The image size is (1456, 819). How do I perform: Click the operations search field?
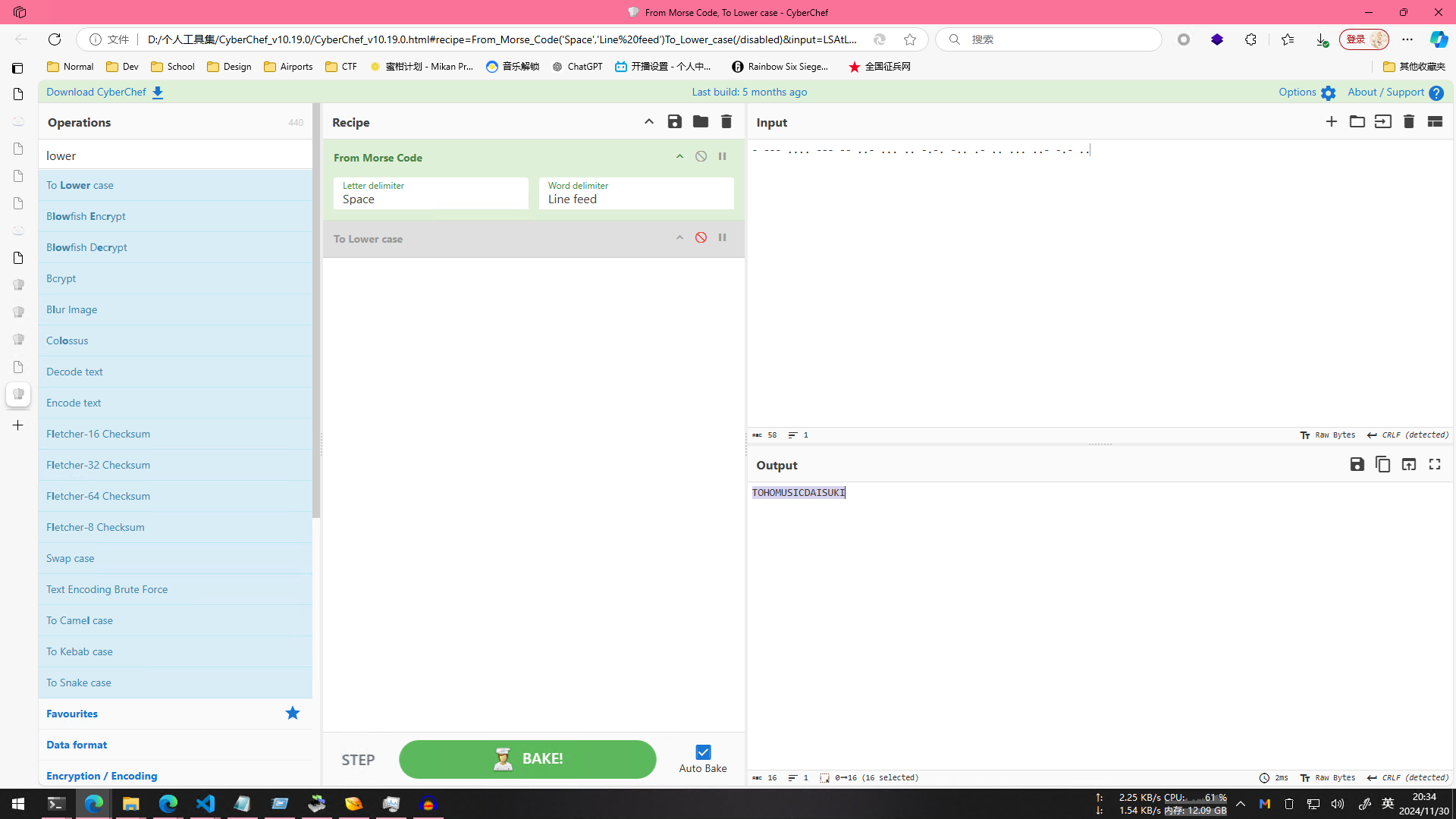[174, 155]
